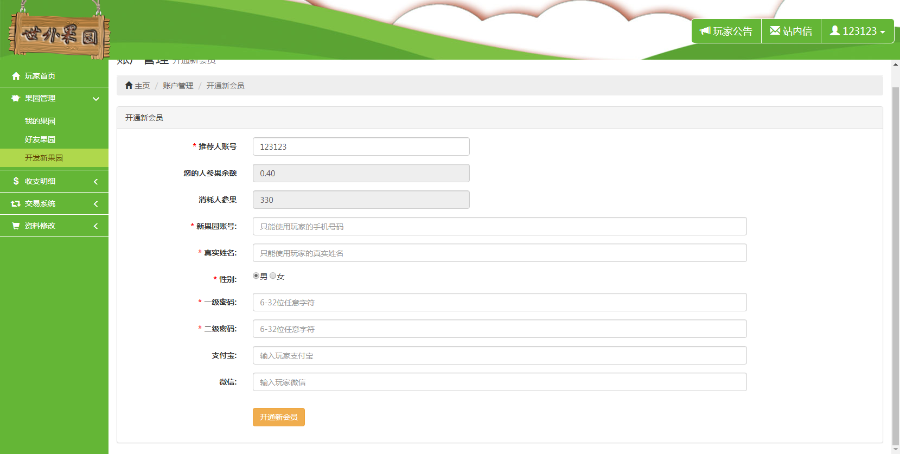Screen dimensions: 900x454
Task: Click the envelope icon for 站内信
Action: point(775,31)
